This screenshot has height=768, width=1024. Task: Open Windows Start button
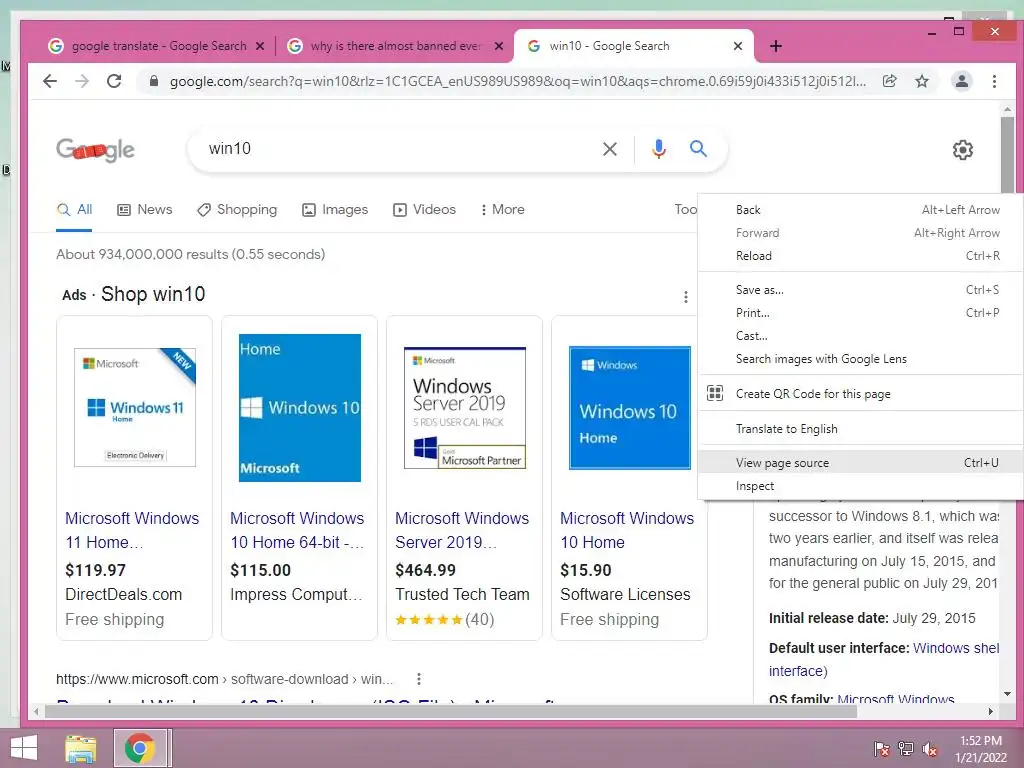click(x=24, y=748)
